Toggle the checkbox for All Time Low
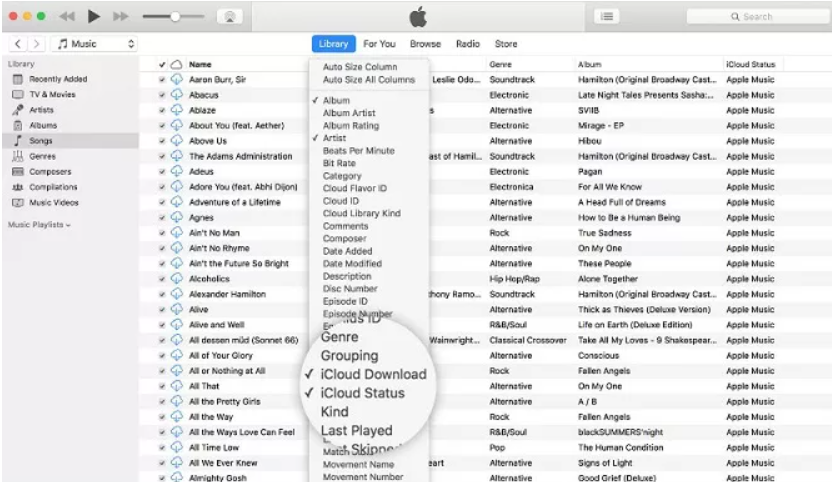Viewport: 832px width, 482px height. click(162, 448)
